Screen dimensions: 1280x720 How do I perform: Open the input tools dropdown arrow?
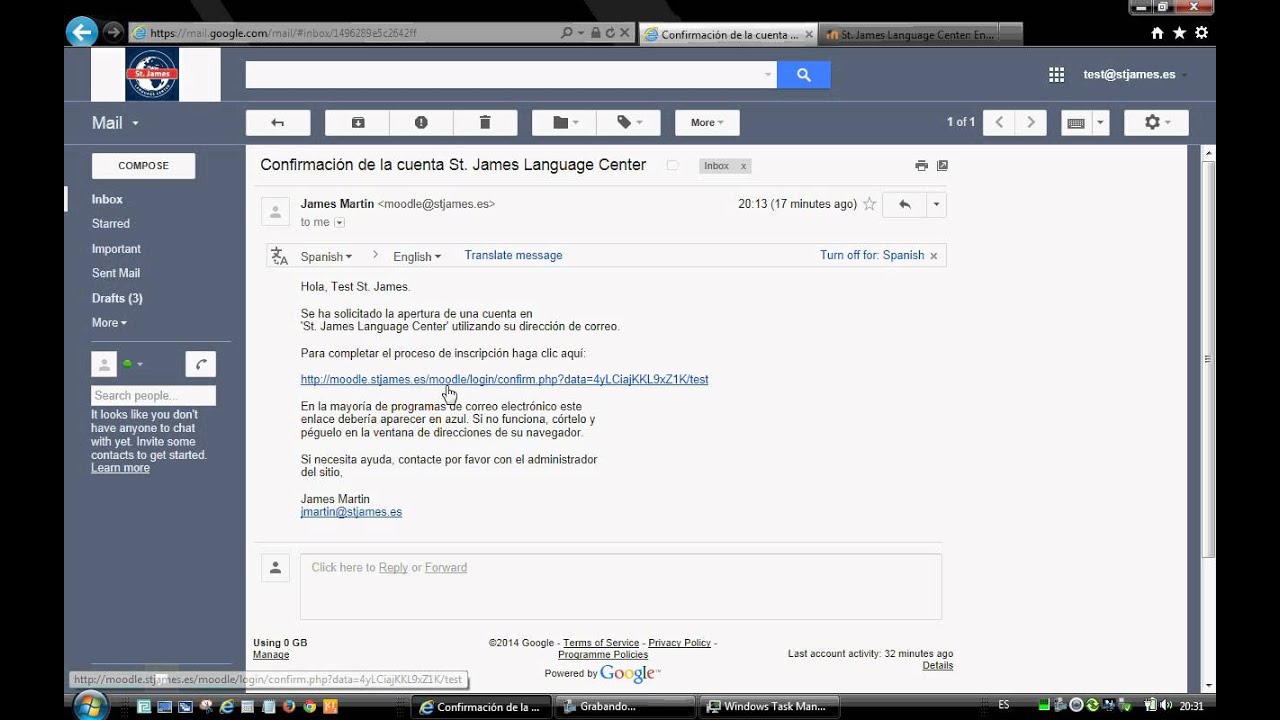[x=1100, y=122]
